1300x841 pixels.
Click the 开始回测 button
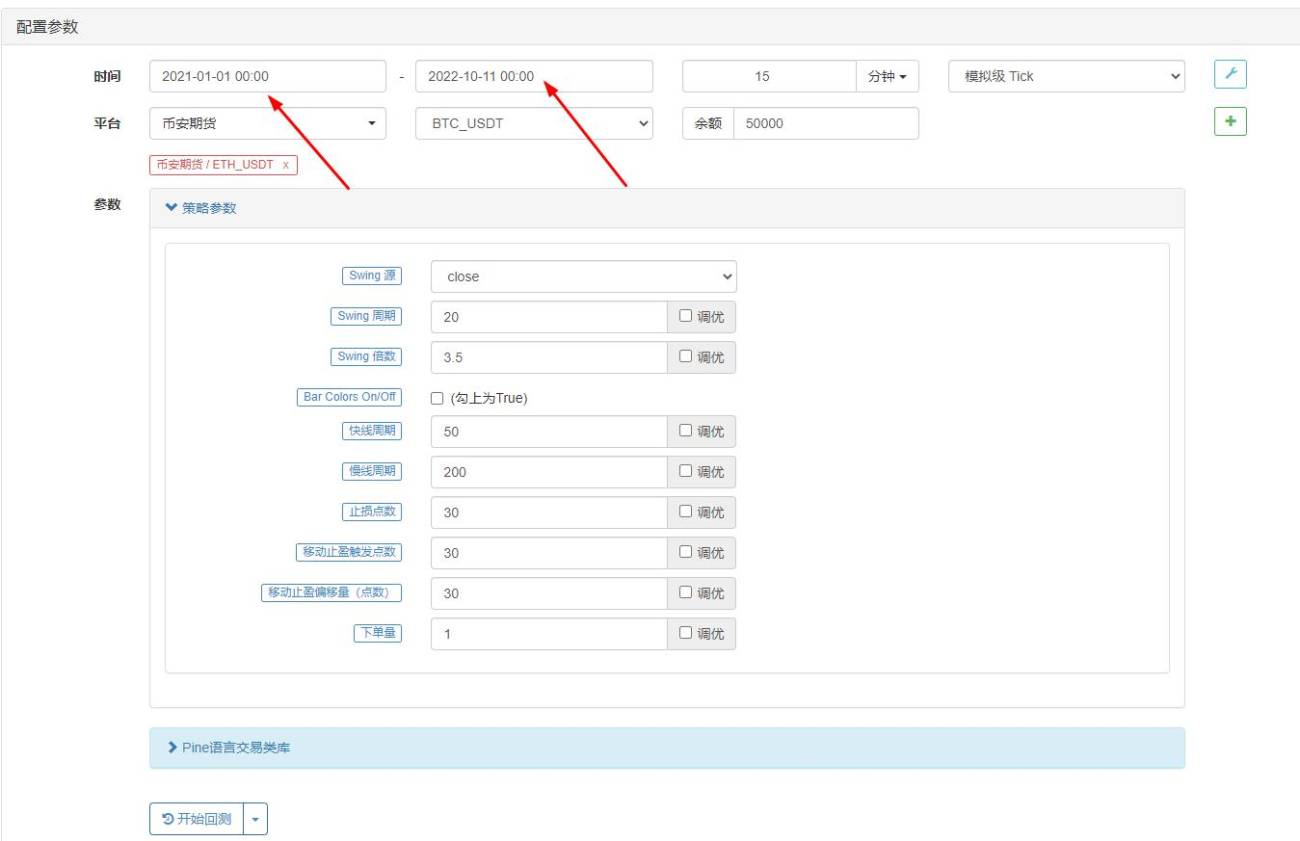[196, 819]
